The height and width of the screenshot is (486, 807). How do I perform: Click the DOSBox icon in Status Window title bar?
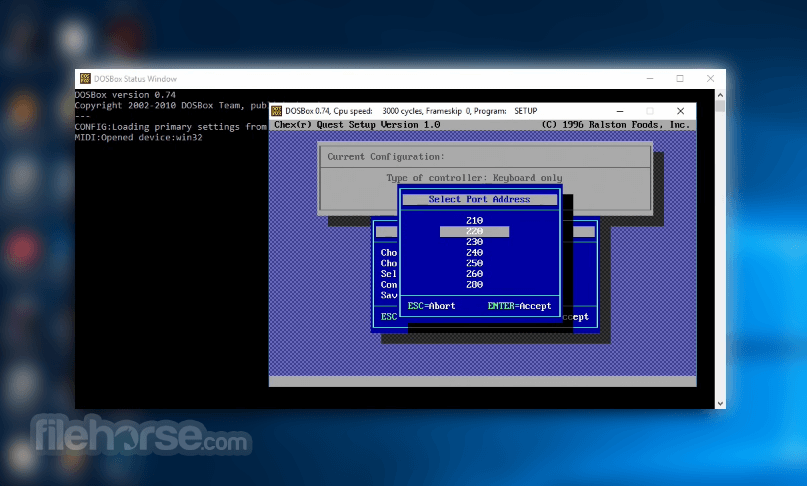click(85, 78)
